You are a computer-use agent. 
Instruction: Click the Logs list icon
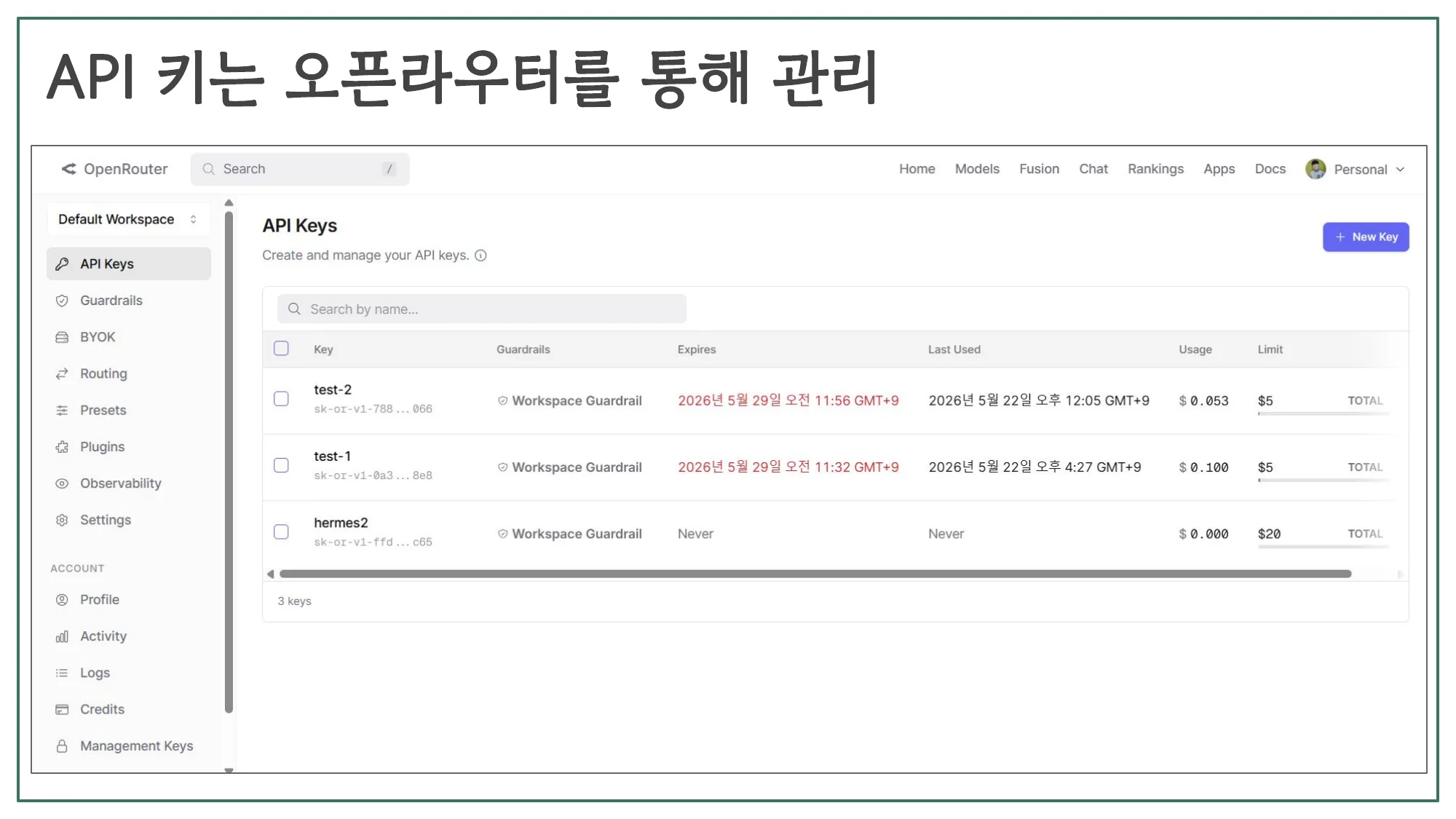[x=62, y=673]
